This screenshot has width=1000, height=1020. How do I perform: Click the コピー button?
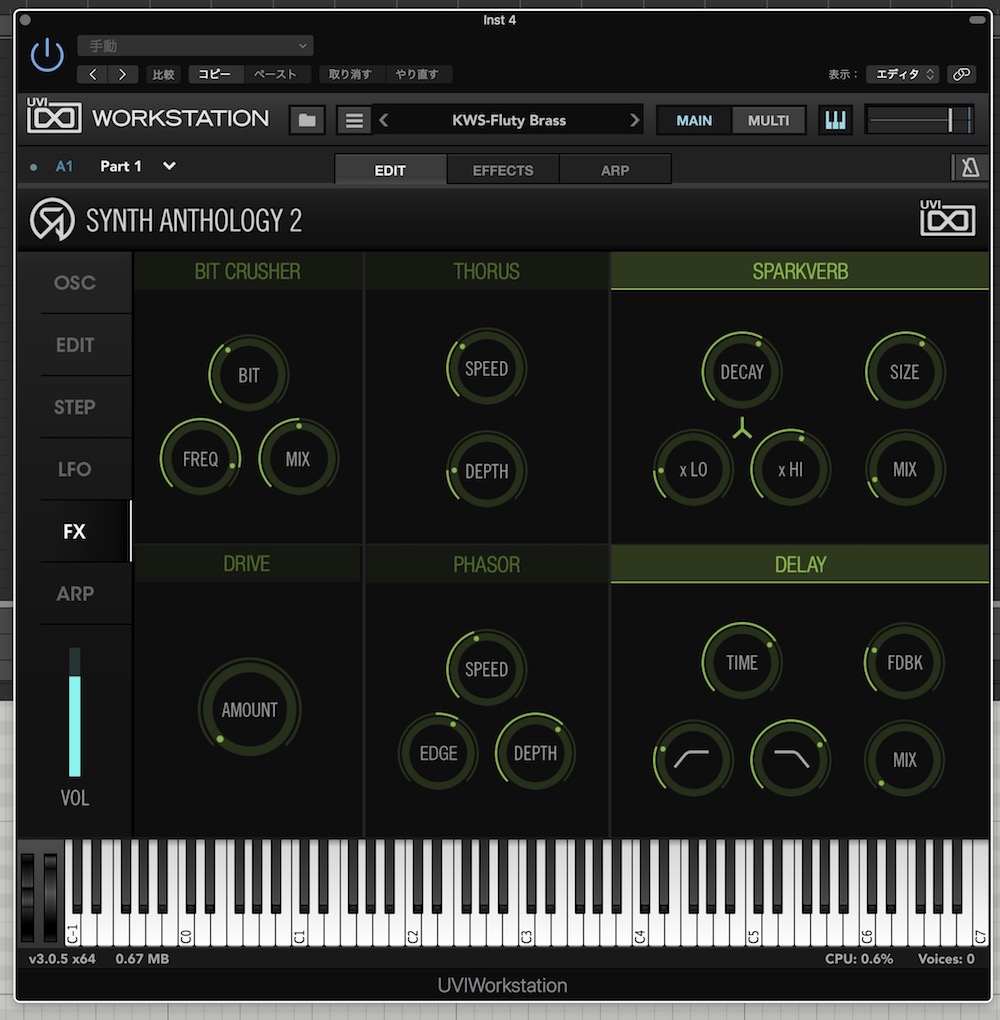click(213, 74)
